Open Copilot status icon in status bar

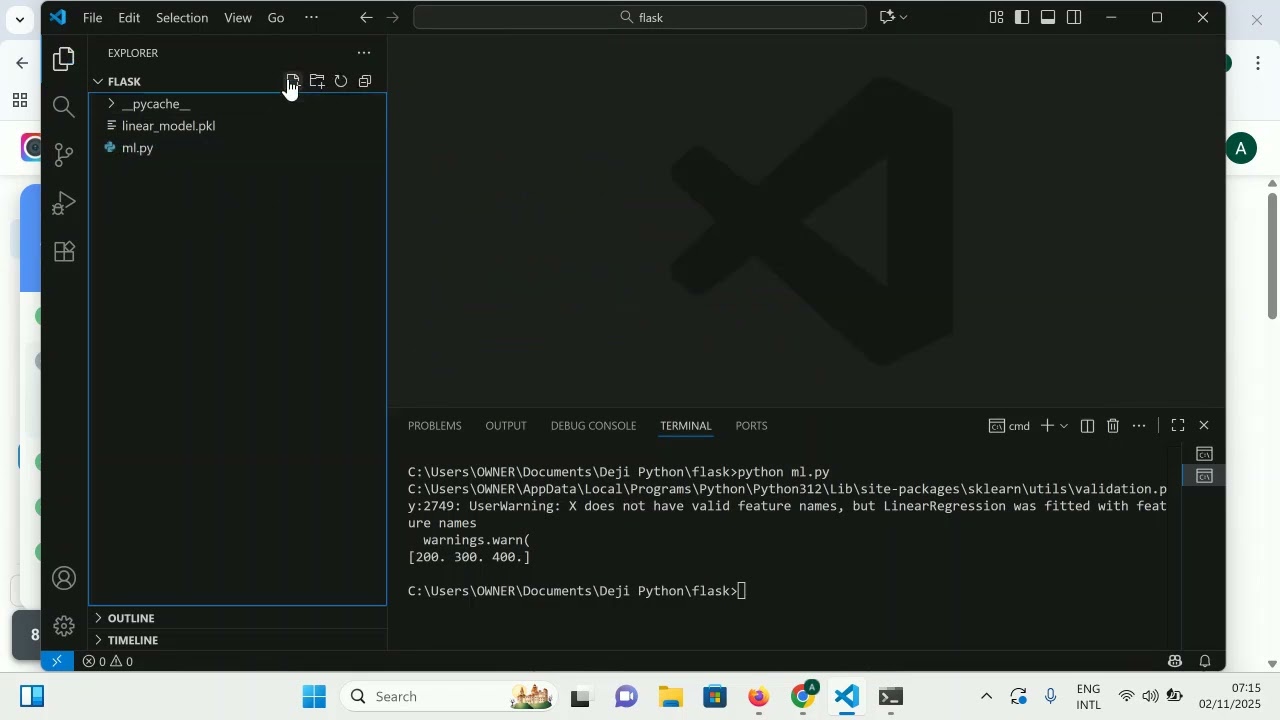(x=1175, y=661)
